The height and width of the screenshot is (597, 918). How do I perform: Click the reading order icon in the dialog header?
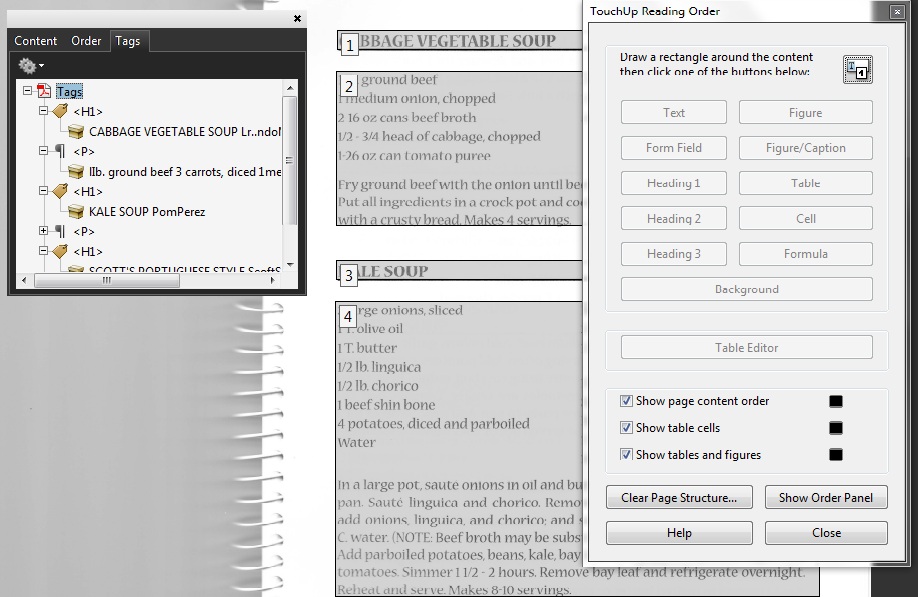tap(857, 69)
